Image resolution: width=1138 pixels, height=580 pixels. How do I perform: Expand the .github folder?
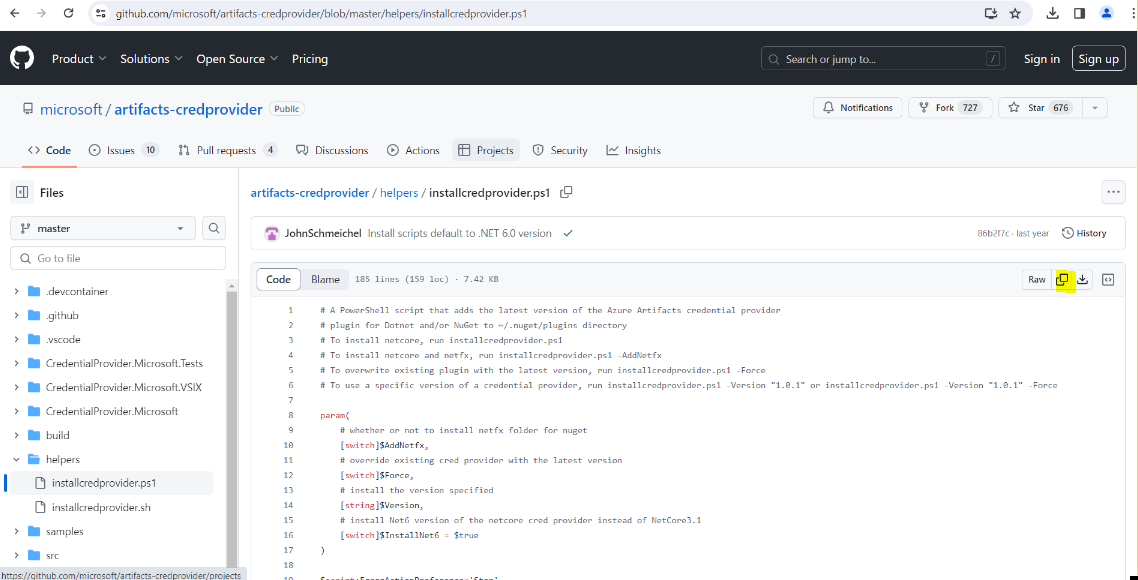tap(17, 316)
